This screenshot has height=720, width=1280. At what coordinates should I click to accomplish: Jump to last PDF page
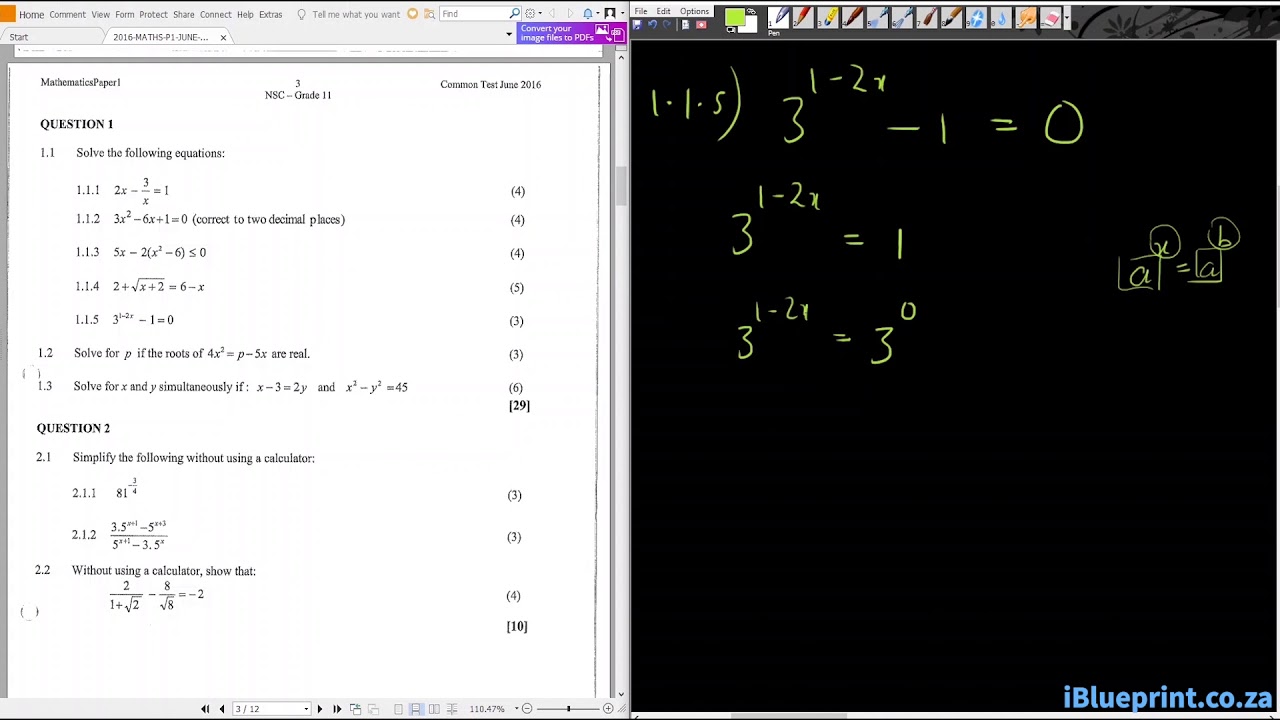[x=337, y=709]
